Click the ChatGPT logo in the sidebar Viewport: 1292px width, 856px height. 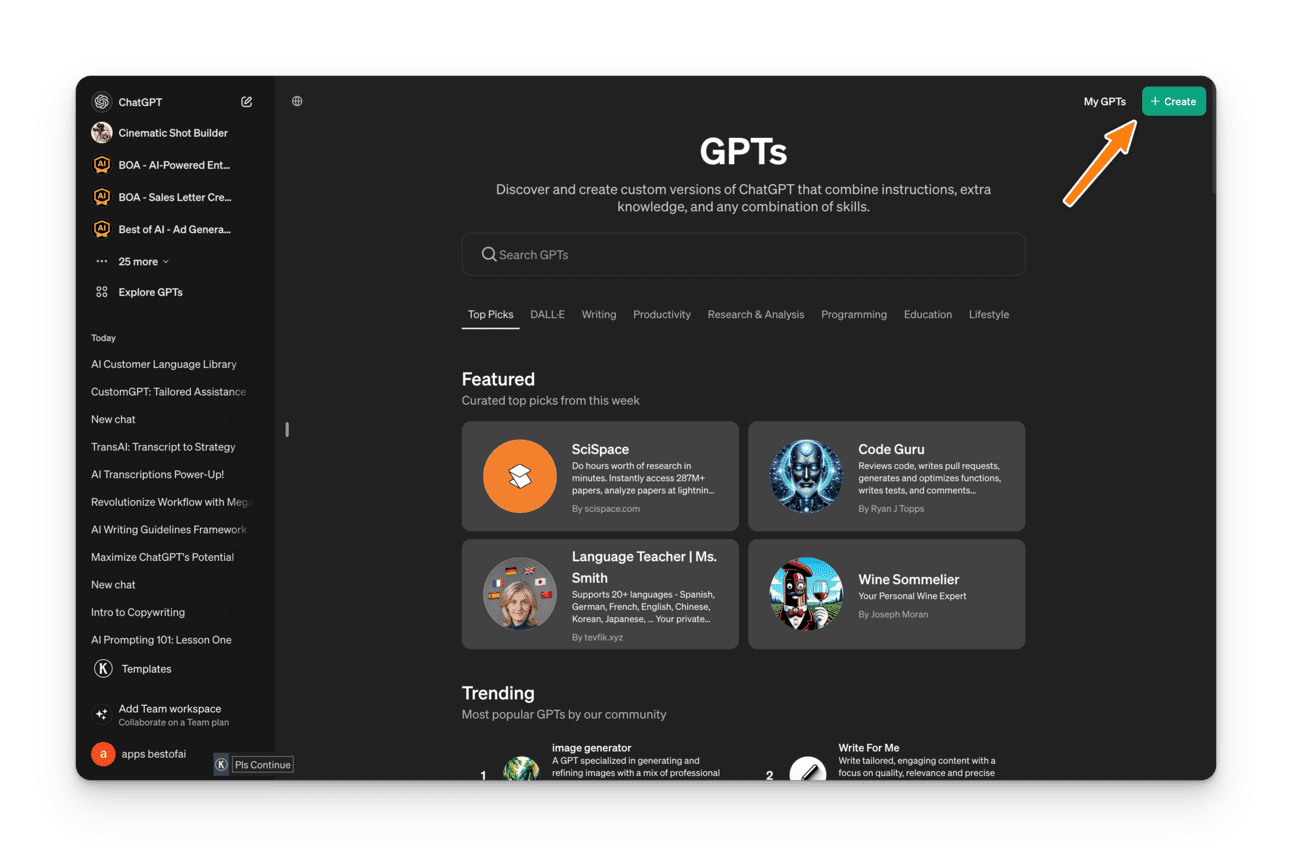pyautogui.click(x=101, y=102)
